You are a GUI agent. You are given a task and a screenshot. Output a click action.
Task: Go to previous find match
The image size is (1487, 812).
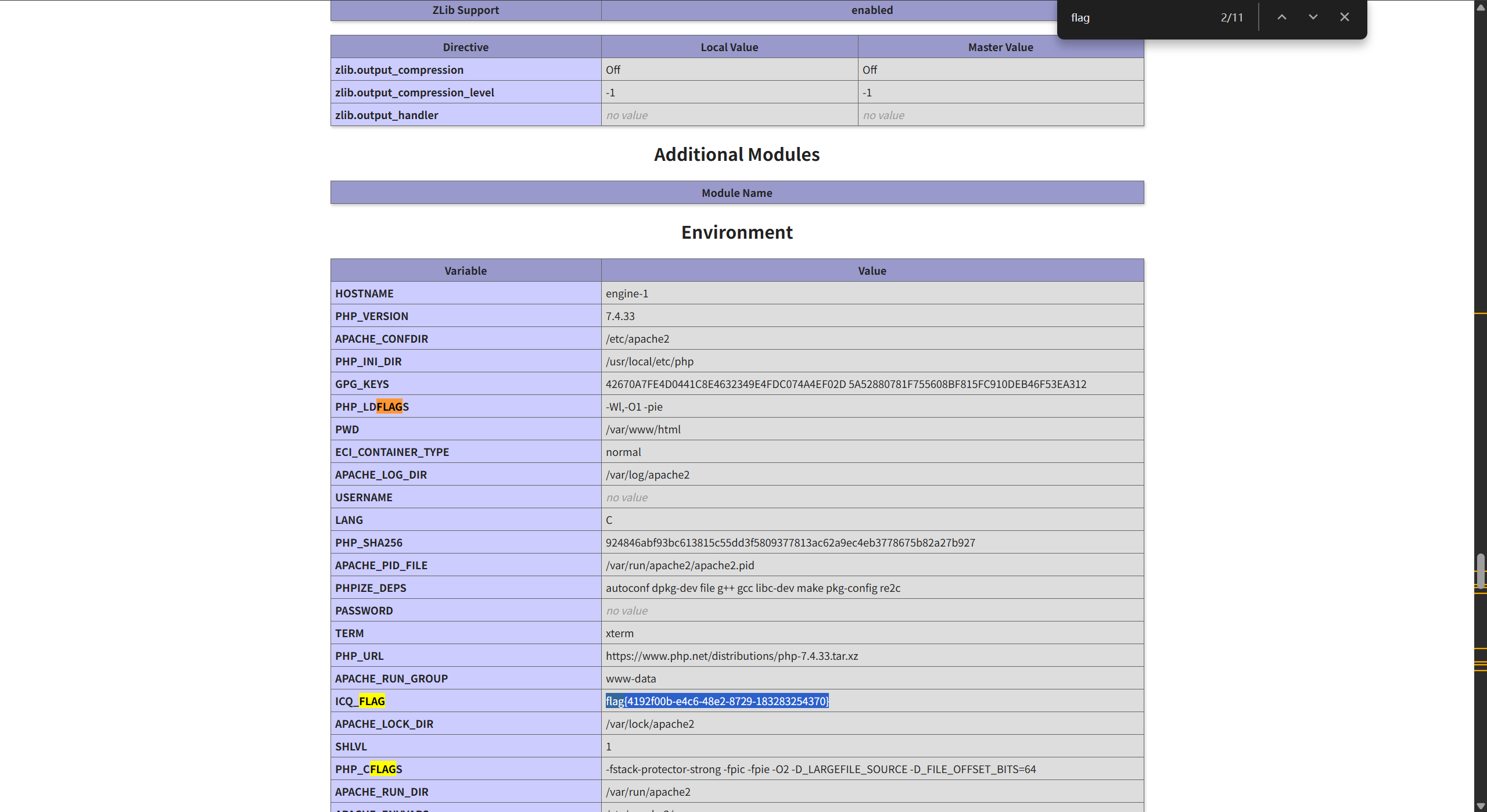coord(1281,17)
